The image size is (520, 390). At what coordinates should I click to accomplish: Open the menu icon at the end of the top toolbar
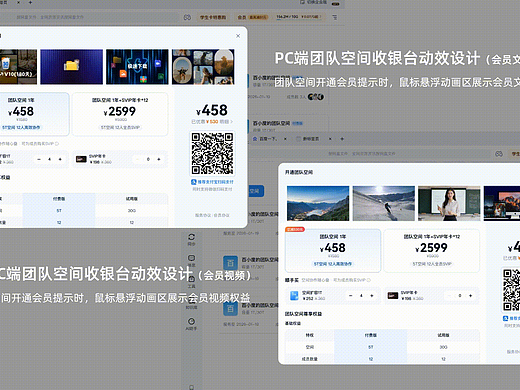334,17
